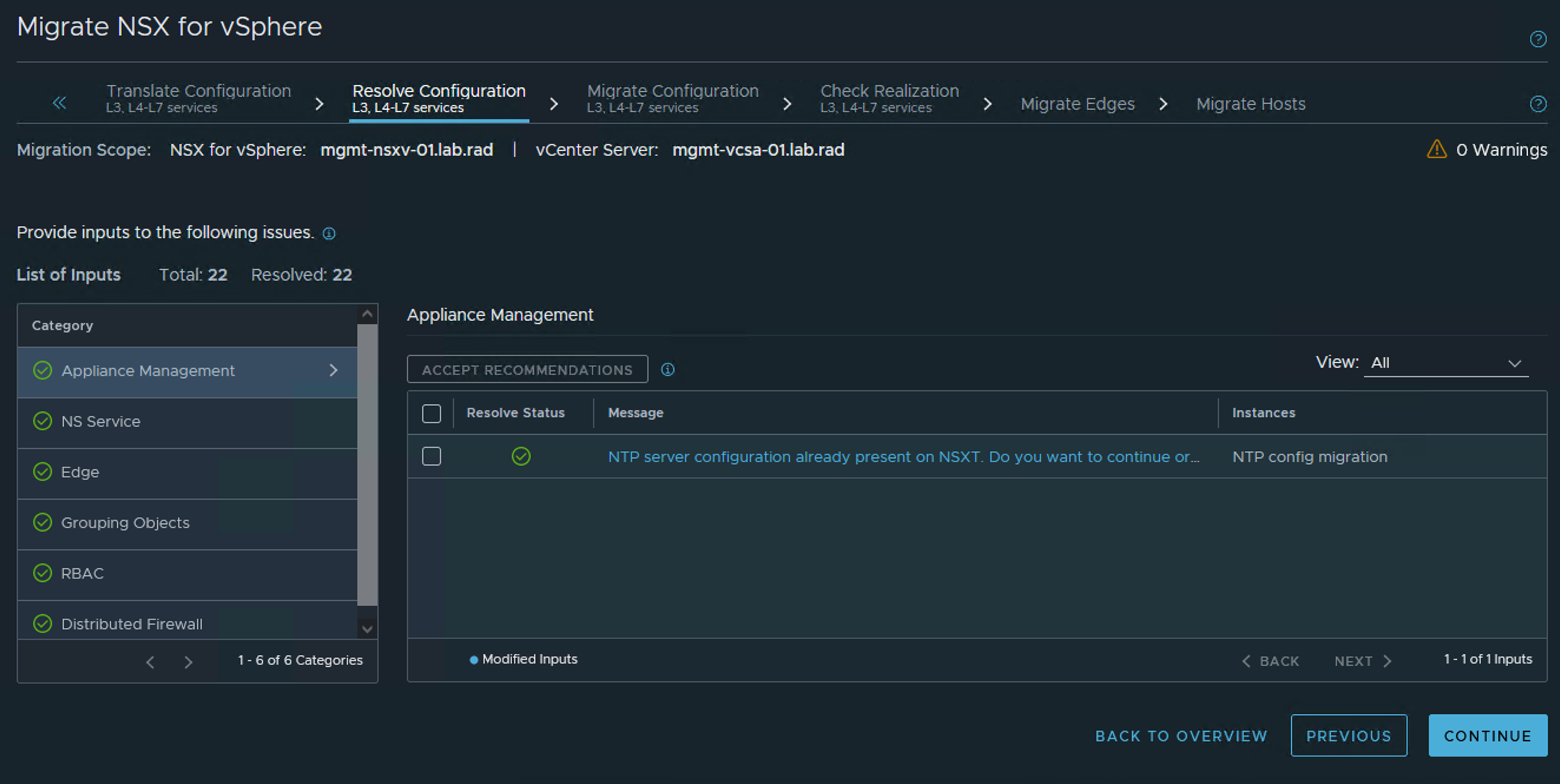
Task: Open NTP server configuration message link
Action: click(903, 456)
